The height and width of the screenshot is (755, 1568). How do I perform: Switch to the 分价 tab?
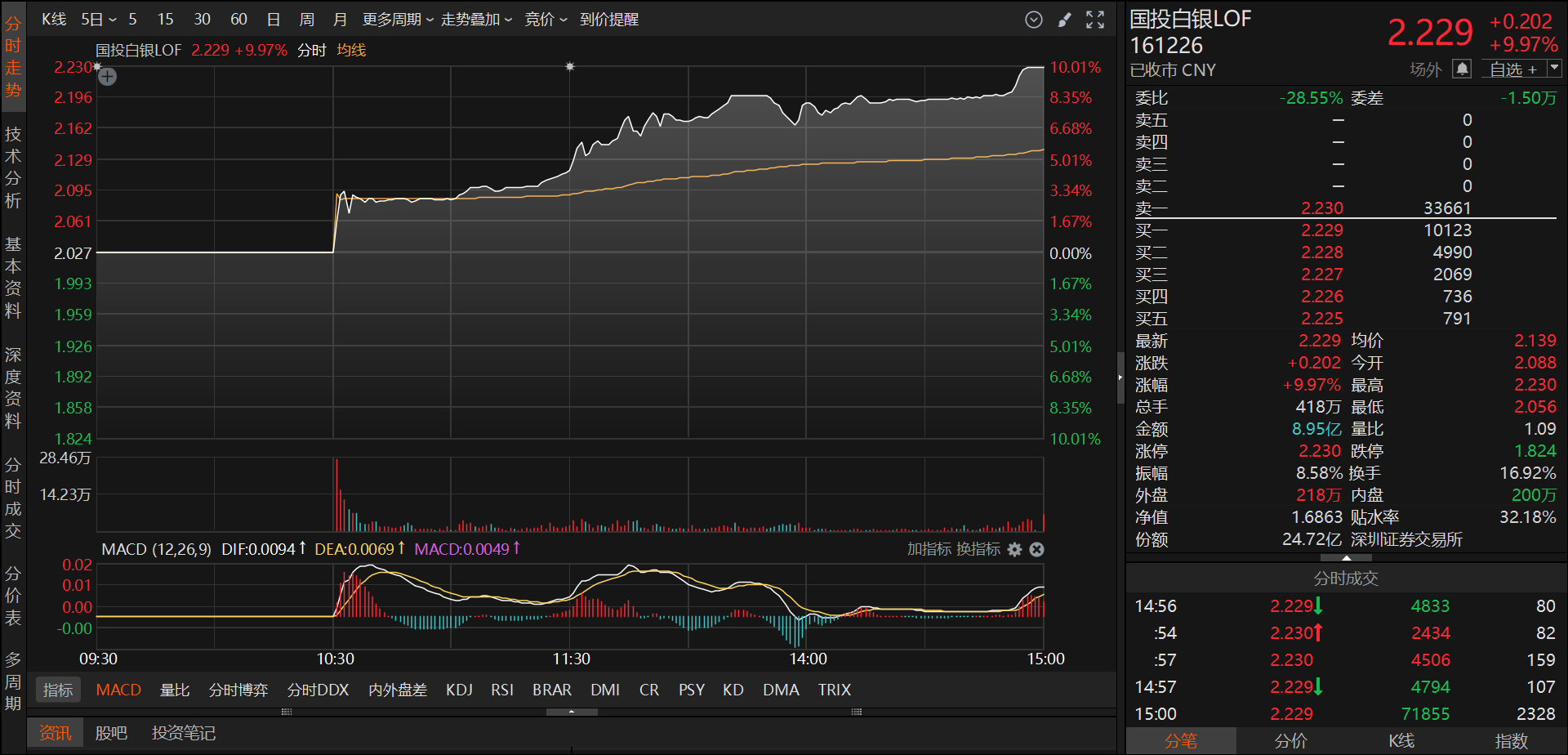tap(1290, 740)
